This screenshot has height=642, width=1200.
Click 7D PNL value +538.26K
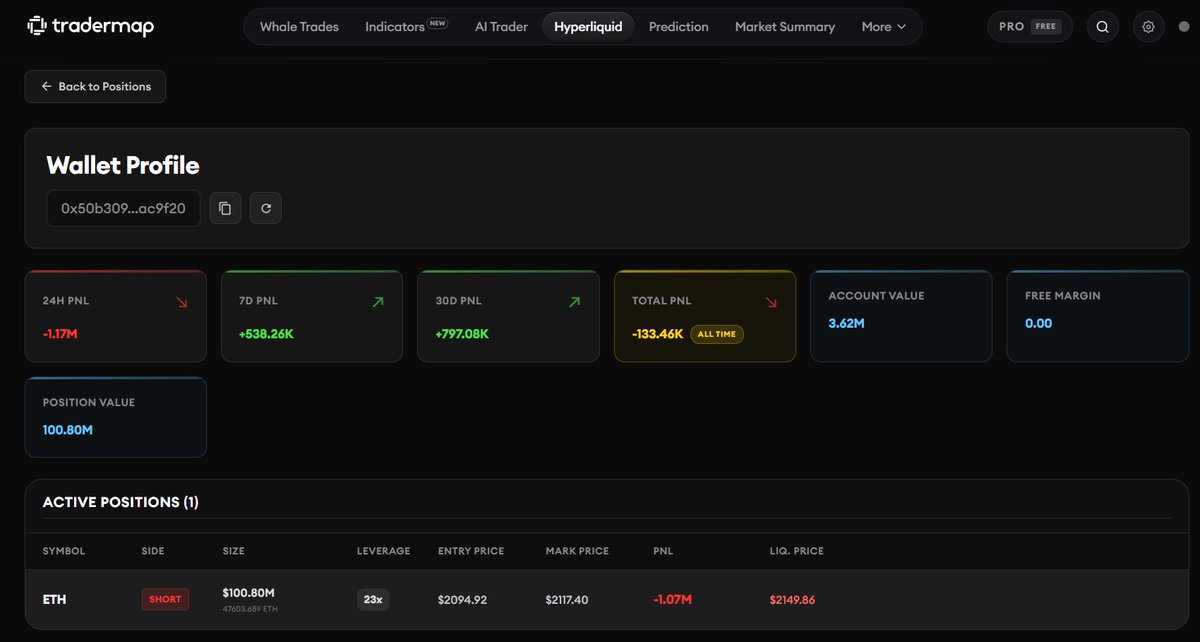point(266,333)
